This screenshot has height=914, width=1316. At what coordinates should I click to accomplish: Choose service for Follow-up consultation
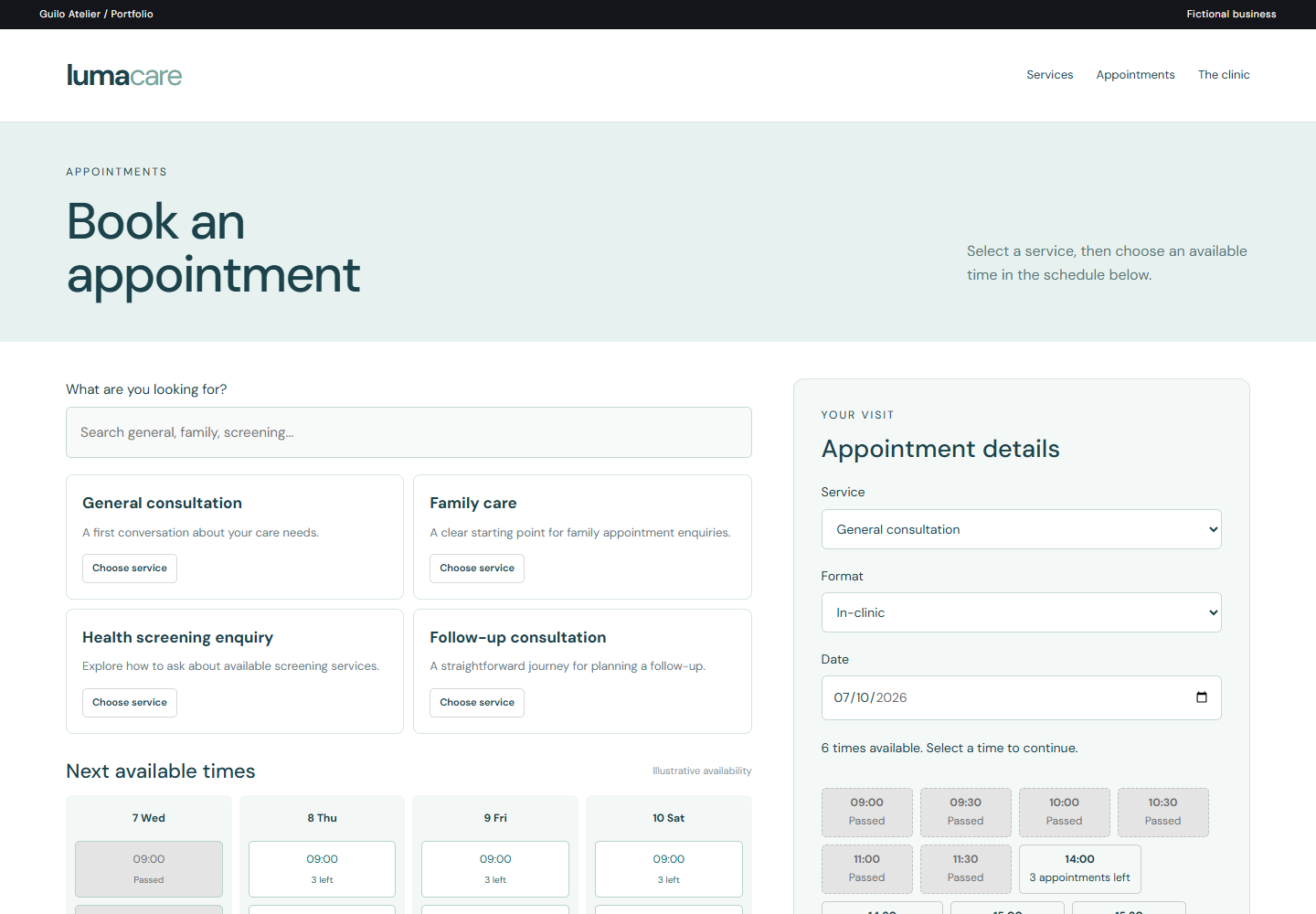point(477,703)
